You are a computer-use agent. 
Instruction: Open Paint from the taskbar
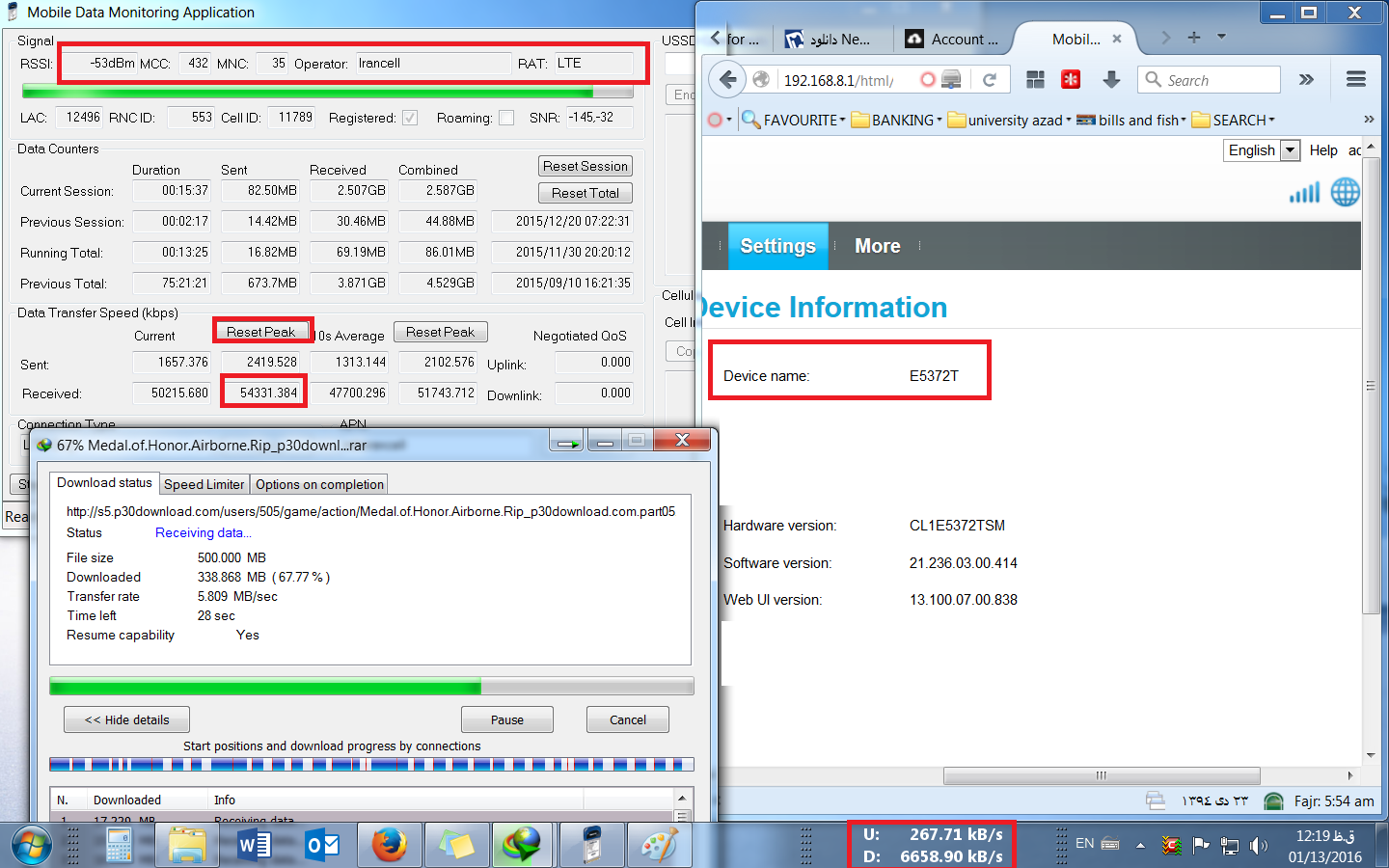[659, 846]
